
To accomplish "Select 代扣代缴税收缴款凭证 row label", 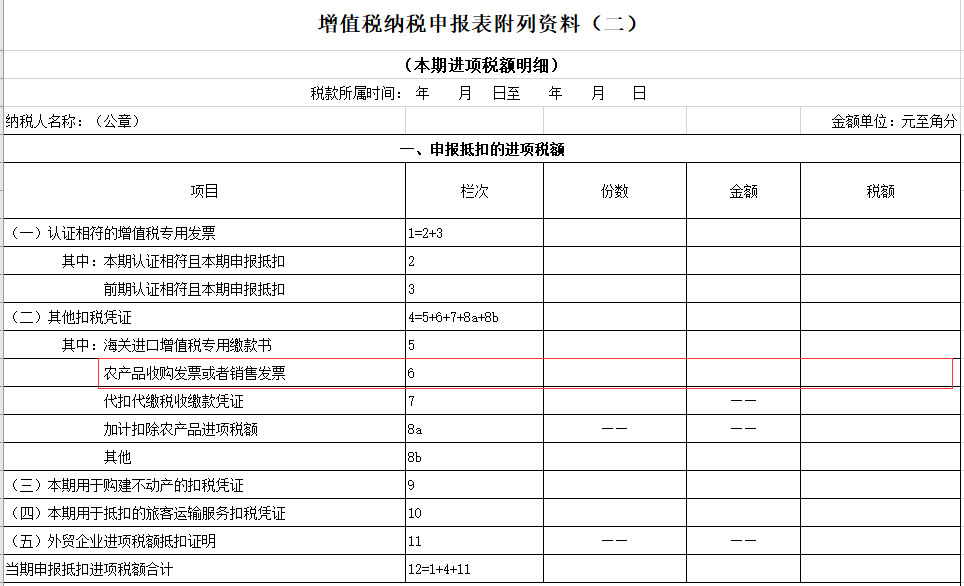I will 173,402.
